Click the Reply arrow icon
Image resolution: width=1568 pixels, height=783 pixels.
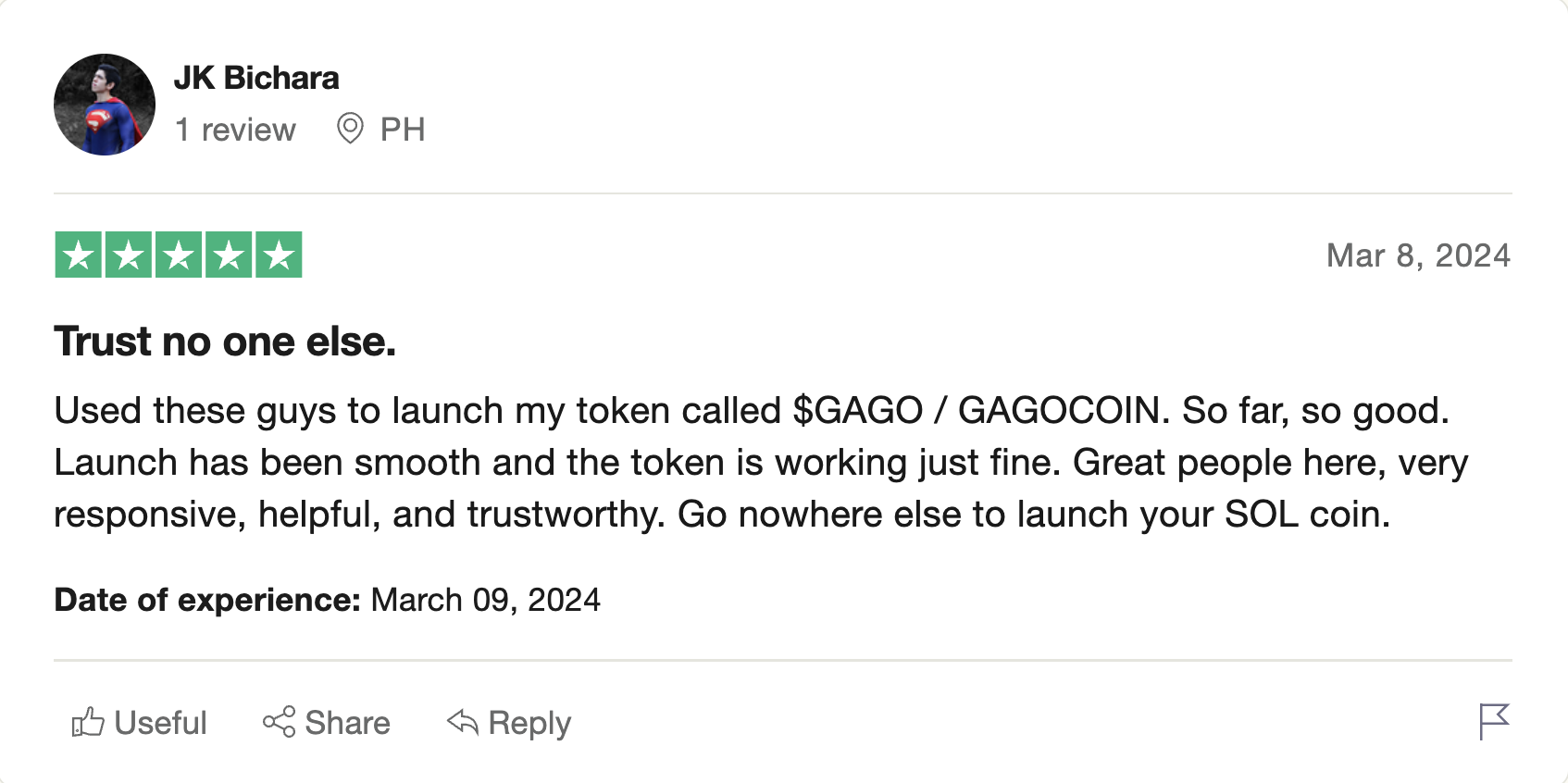click(462, 722)
